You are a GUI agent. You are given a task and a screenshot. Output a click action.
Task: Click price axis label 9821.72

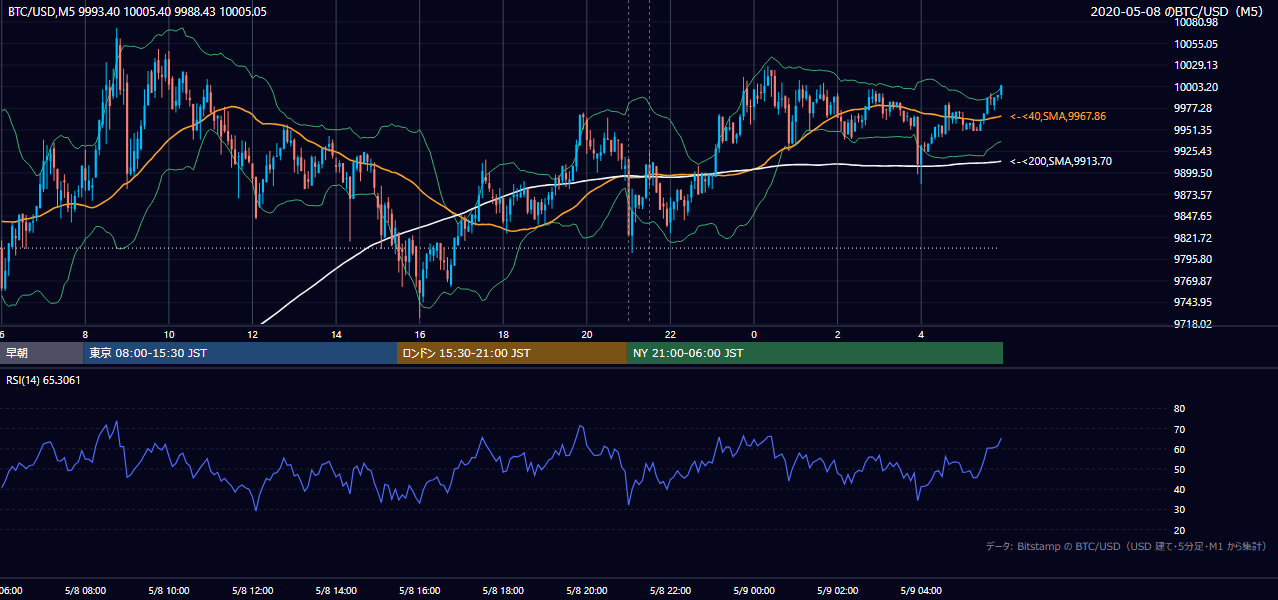1193,238
